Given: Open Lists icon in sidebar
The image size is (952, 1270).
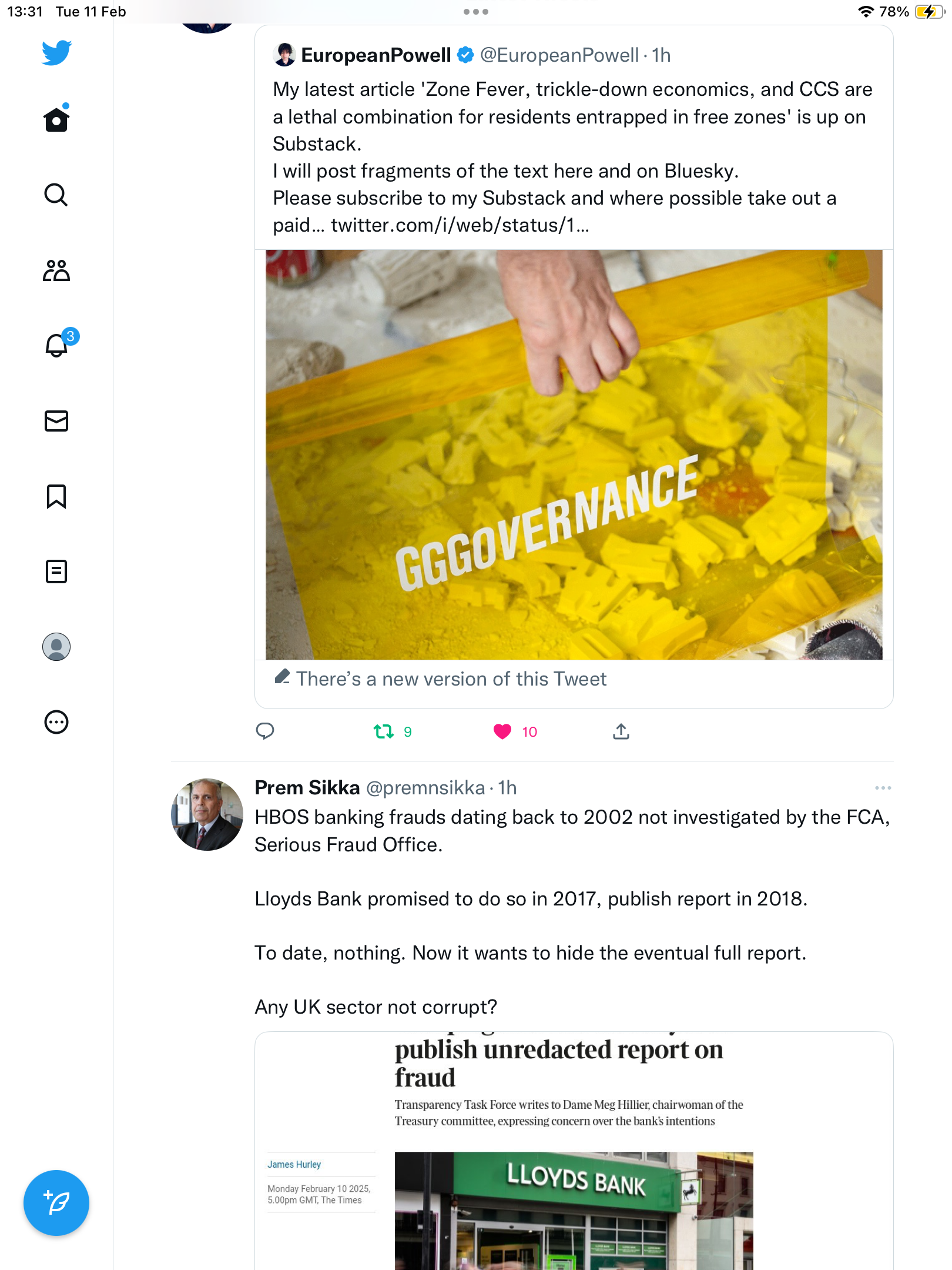Looking at the screenshot, I should point(56,571).
